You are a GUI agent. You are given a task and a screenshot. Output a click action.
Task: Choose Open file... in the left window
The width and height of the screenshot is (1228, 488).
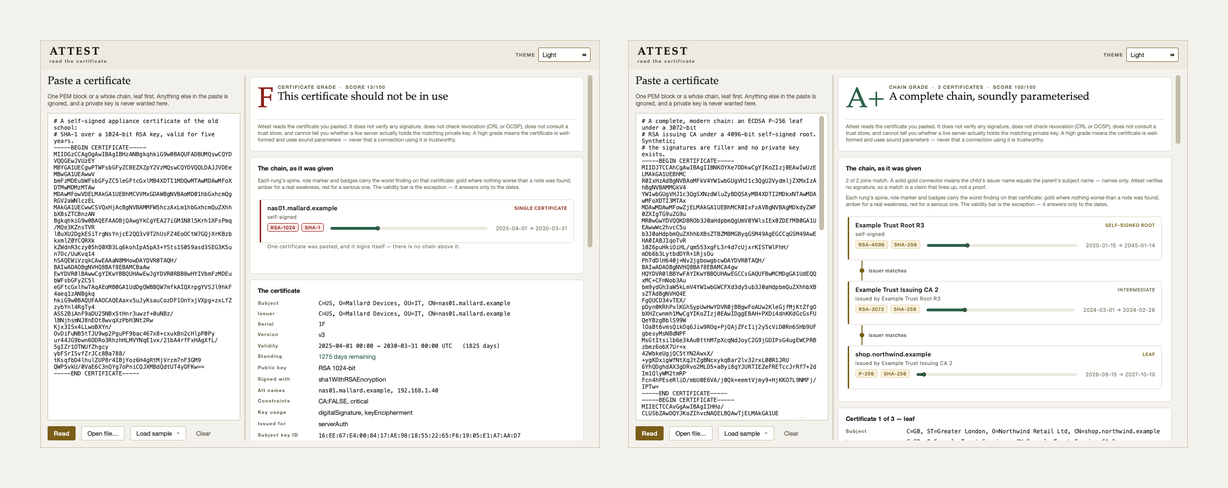[x=103, y=433]
